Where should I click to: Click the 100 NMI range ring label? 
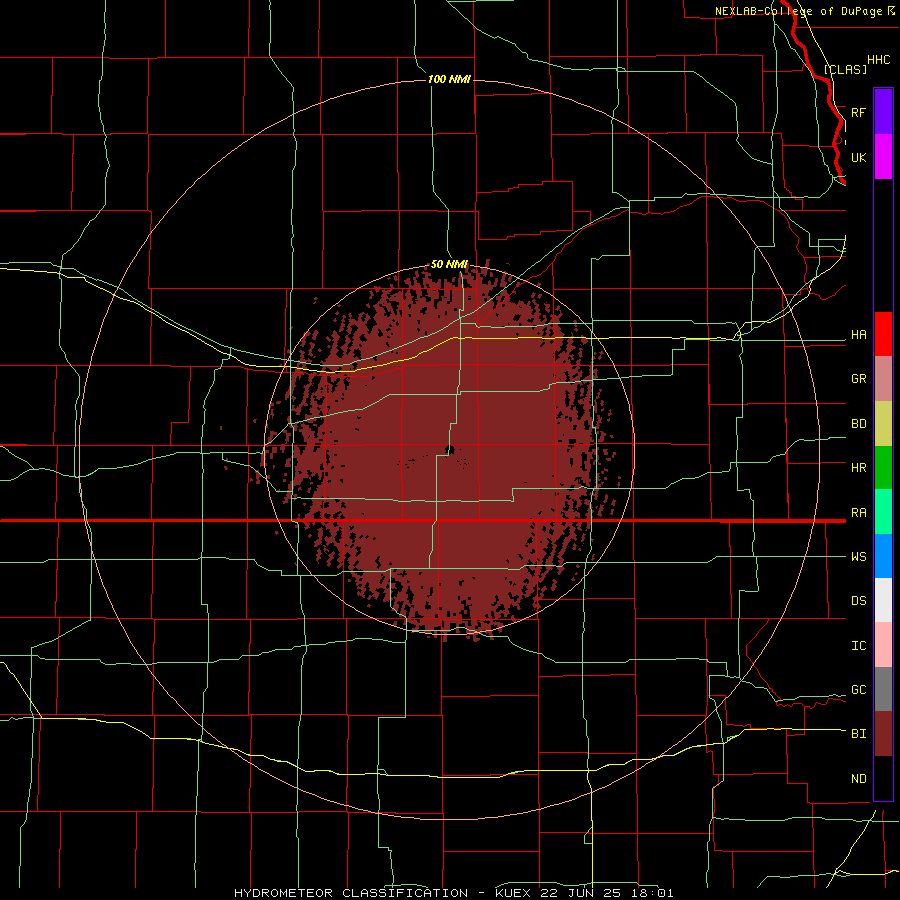pyautogui.click(x=449, y=79)
